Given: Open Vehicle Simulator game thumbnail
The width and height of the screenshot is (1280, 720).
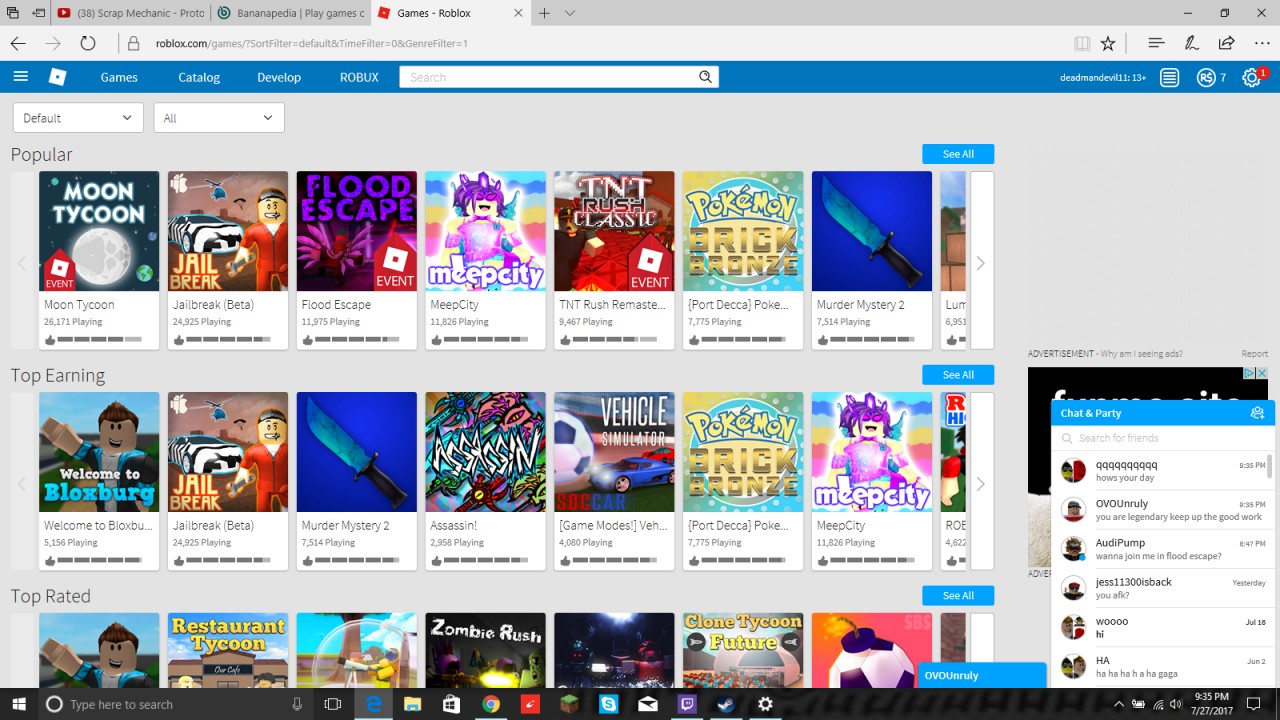Looking at the screenshot, I should click(614, 452).
